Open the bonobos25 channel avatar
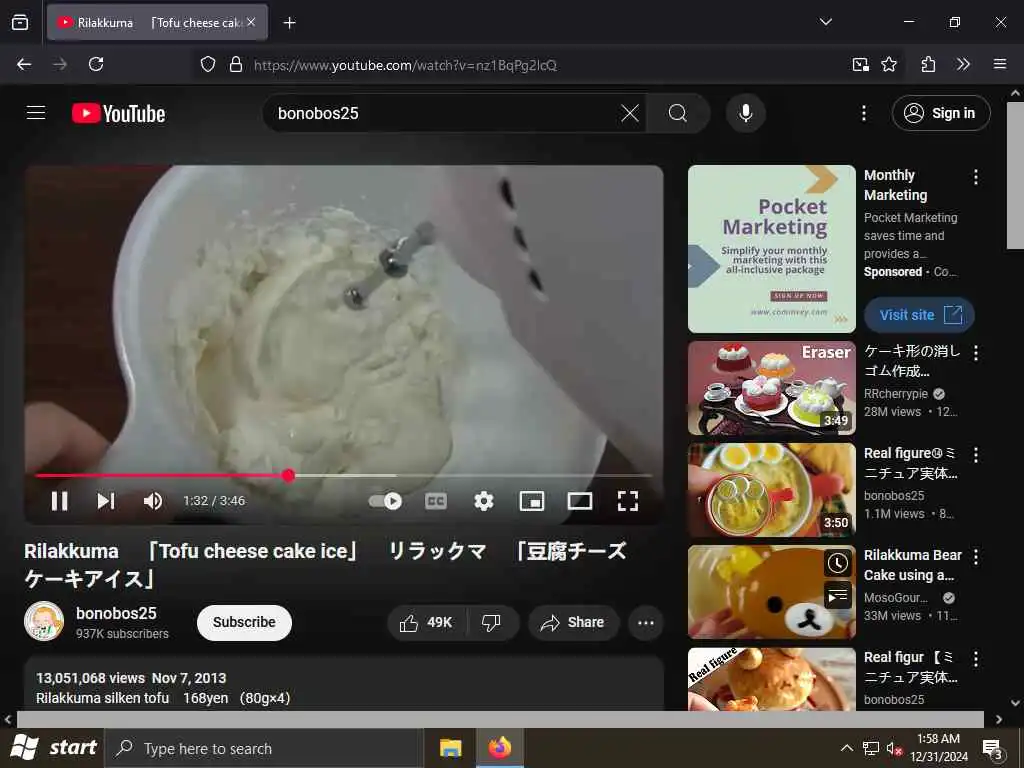The image size is (1024, 768). click(44, 621)
